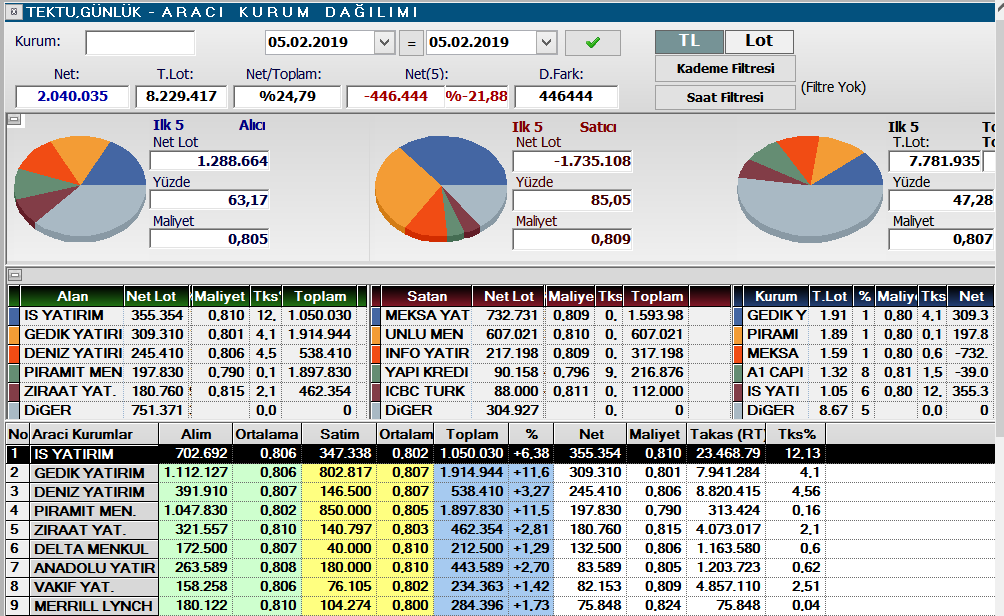Click the maroon swatch beside ZIRAAT YAT. in Alan table
This screenshot has width=1004, height=616.
15,391
